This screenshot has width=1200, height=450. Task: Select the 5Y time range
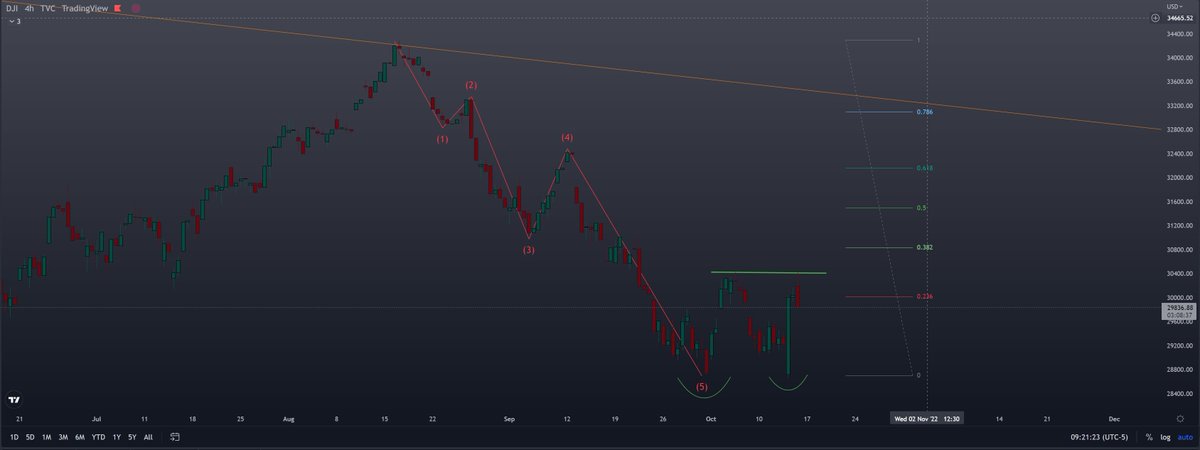[x=132, y=438]
